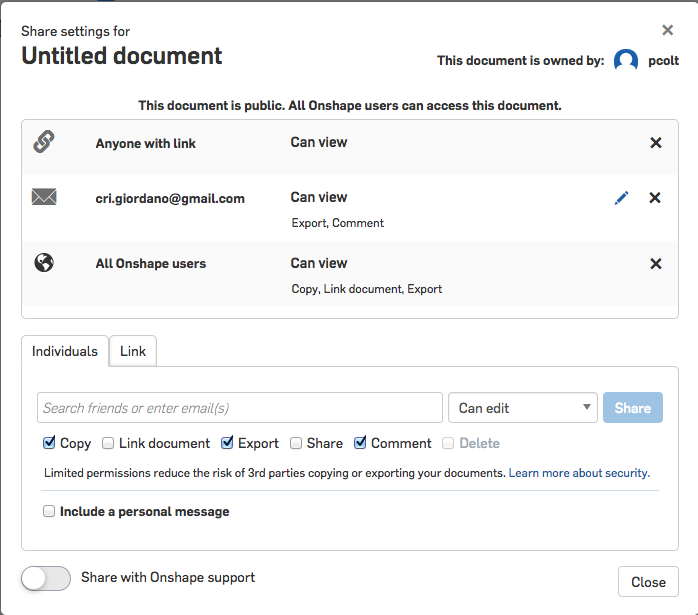
Task: Click the blue Share button
Action: pyautogui.click(x=633, y=408)
